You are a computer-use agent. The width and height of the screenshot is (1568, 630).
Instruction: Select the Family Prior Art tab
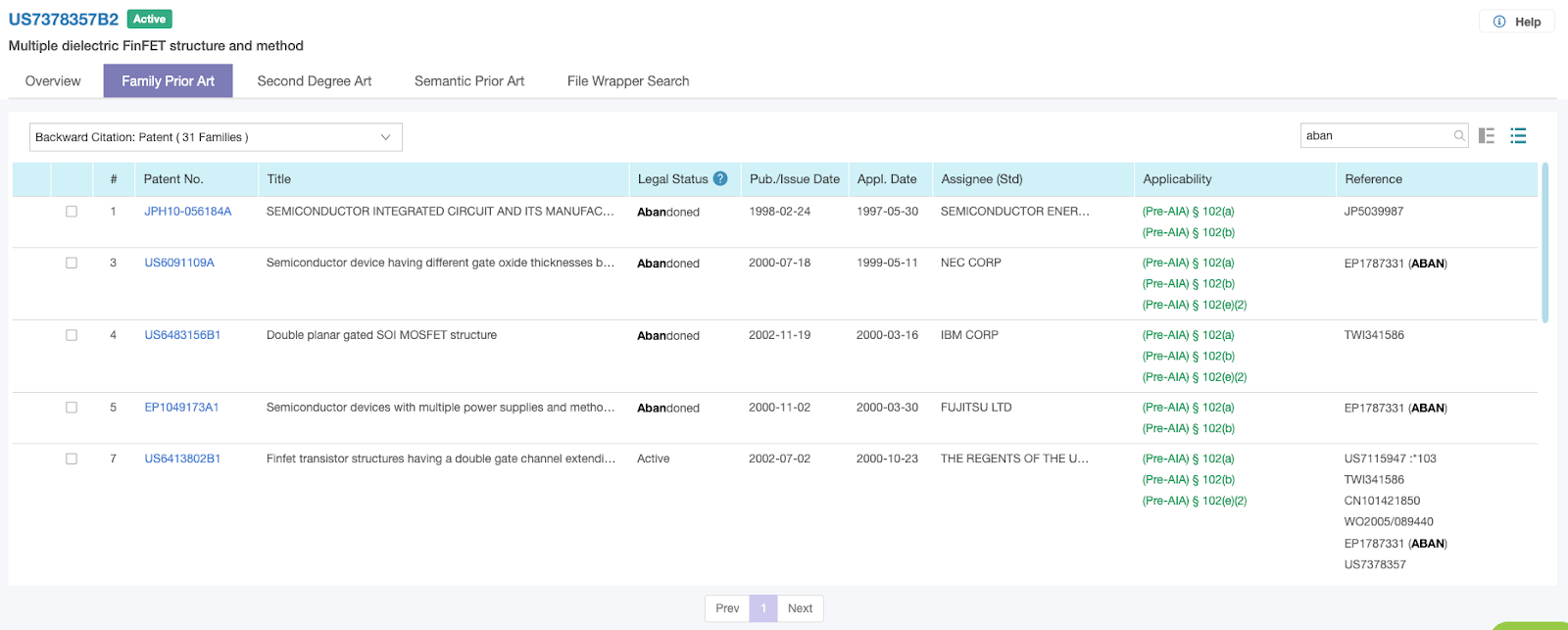pos(169,81)
